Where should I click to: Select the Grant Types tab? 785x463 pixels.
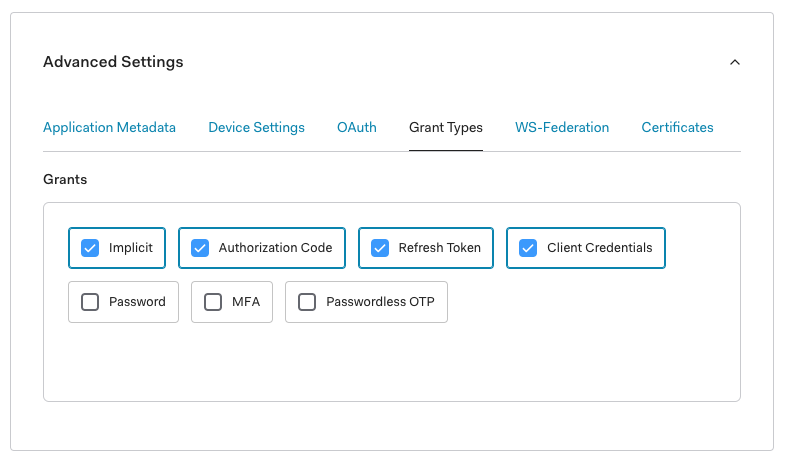click(x=445, y=128)
